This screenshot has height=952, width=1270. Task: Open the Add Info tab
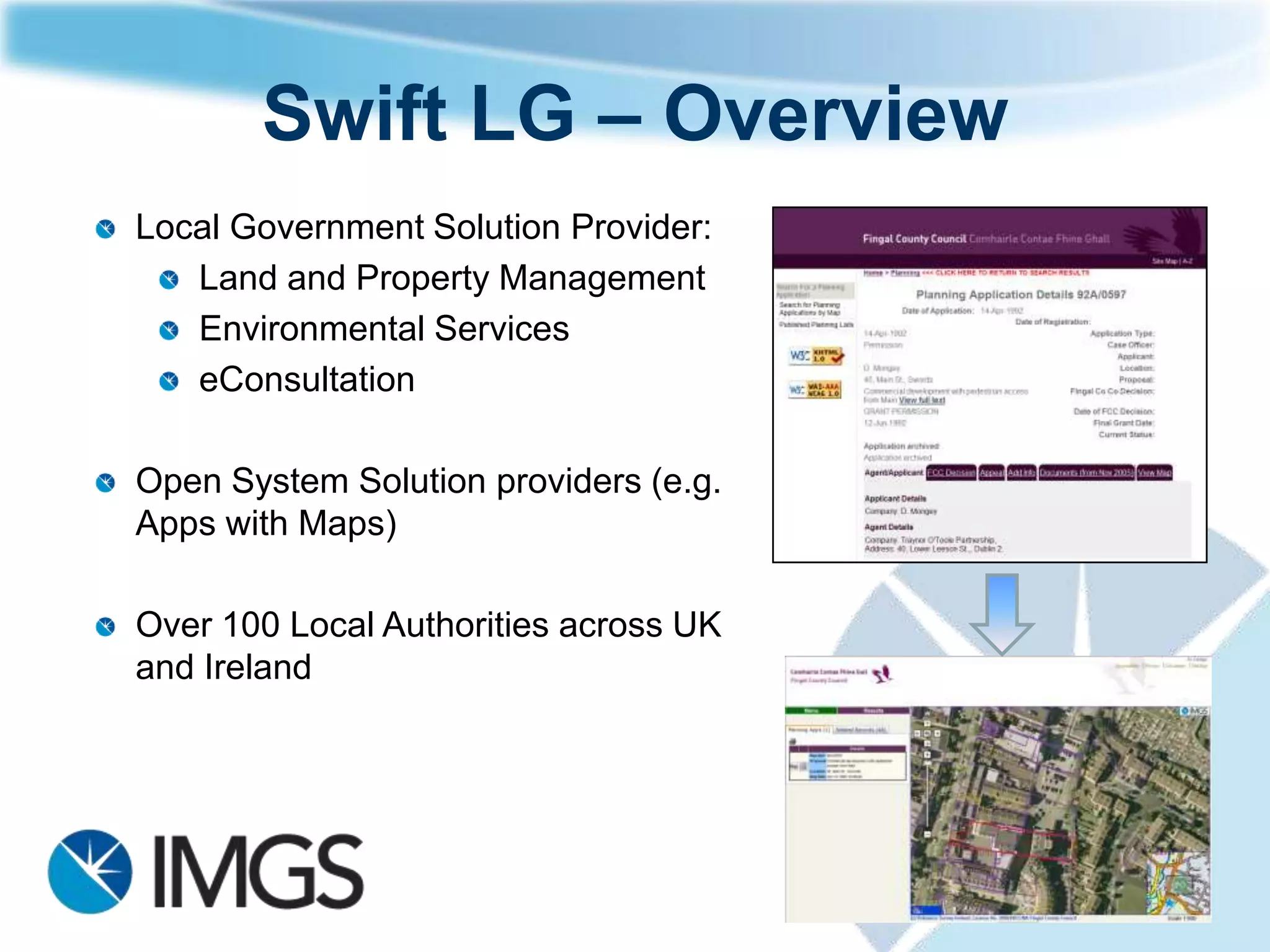[x=1021, y=472]
